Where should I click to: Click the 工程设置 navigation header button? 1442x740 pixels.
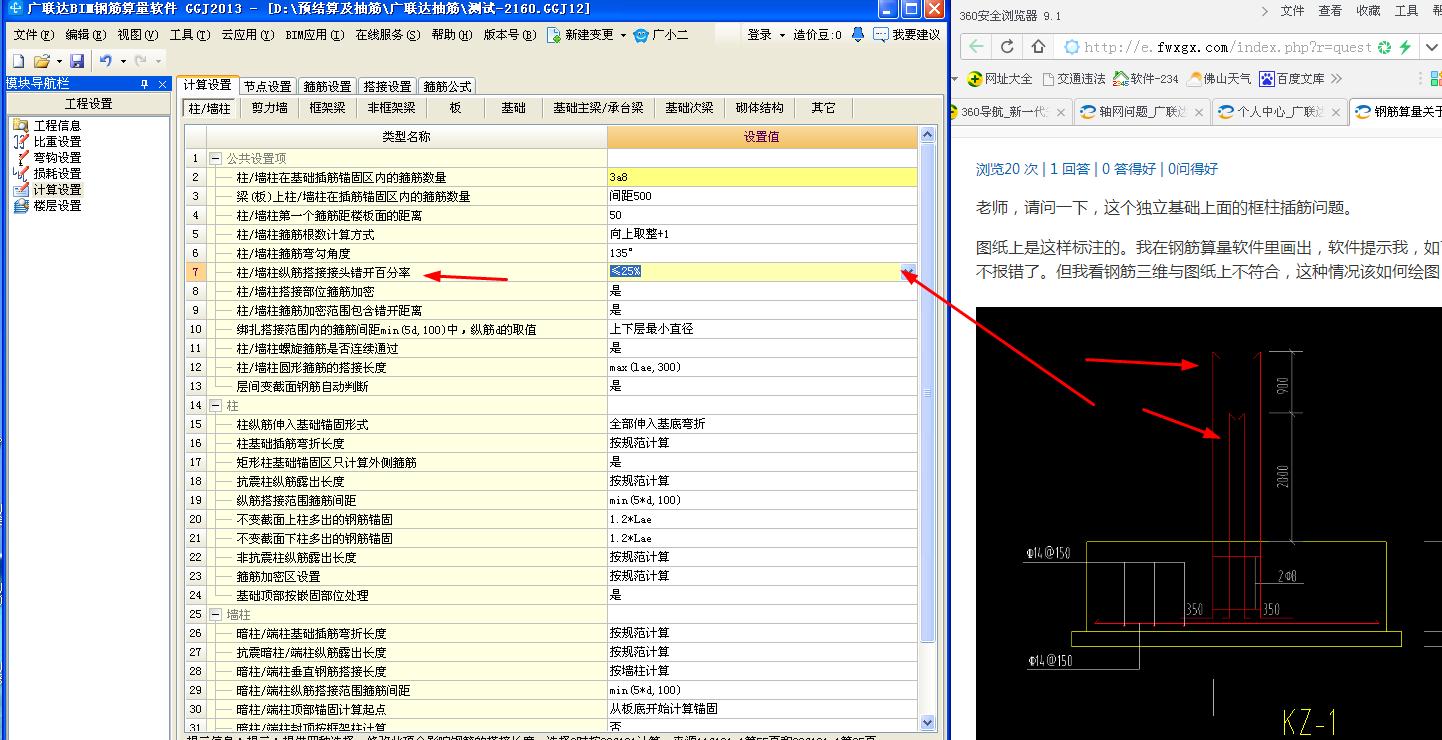coord(88,104)
